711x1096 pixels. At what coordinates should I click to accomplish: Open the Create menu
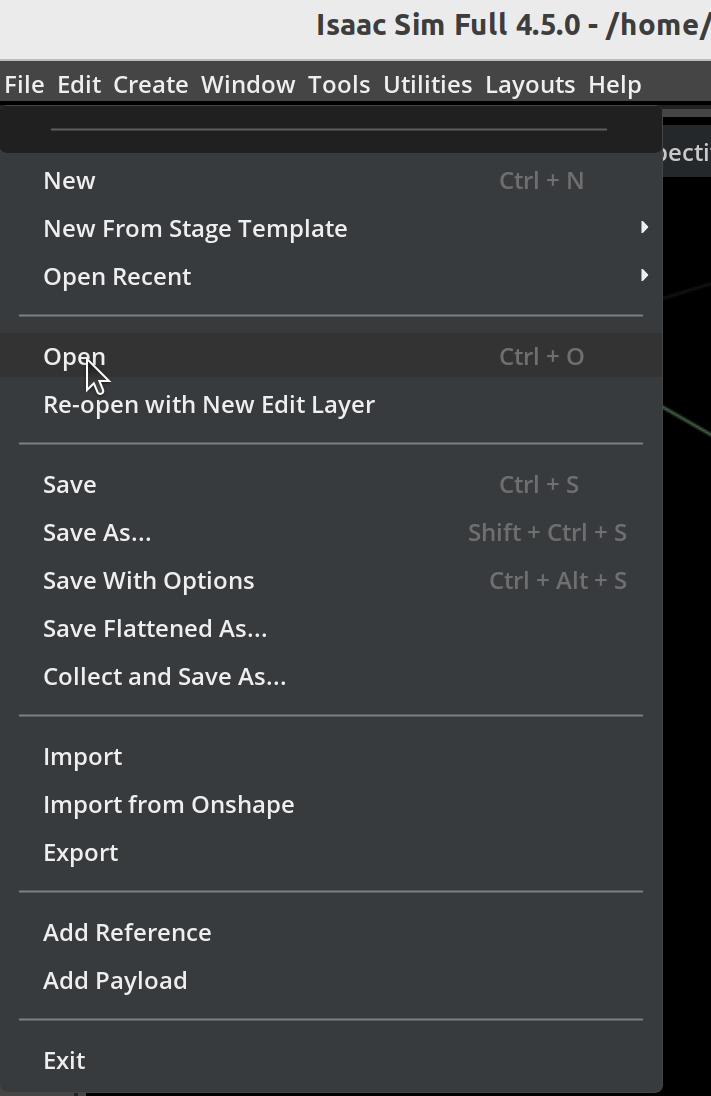tap(151, 85)
